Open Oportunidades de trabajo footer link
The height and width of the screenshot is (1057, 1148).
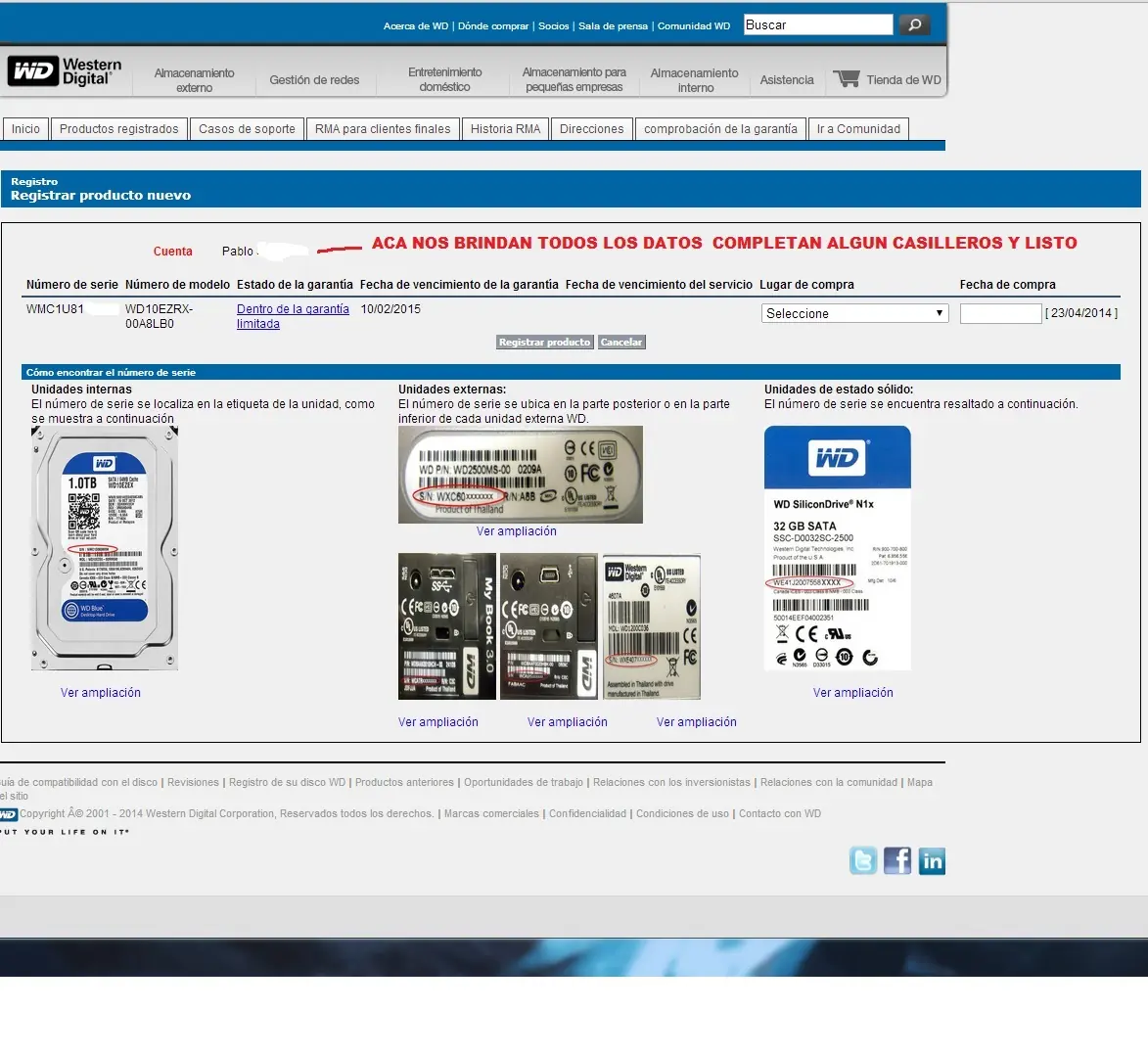524,783
